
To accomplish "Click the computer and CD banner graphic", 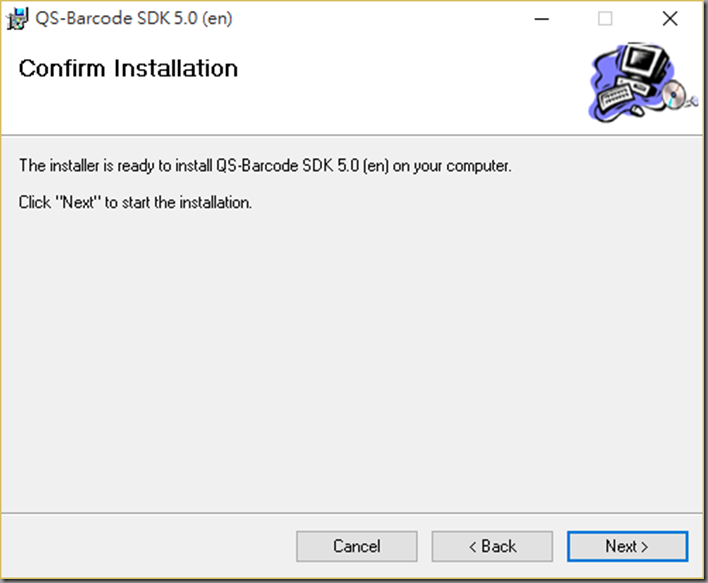I will [643, 83].
